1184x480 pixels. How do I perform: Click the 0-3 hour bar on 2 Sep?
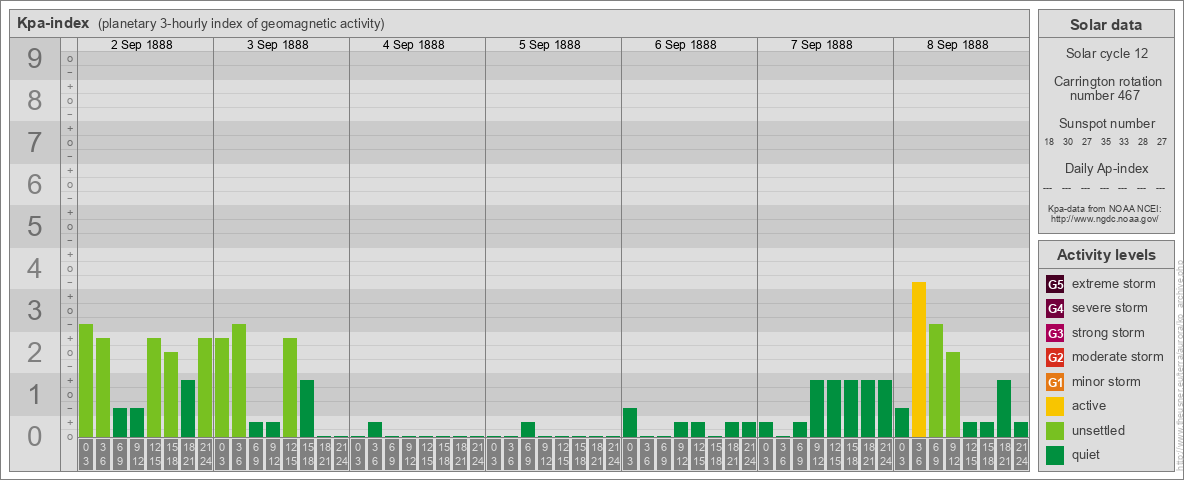[x=86, y=380]
